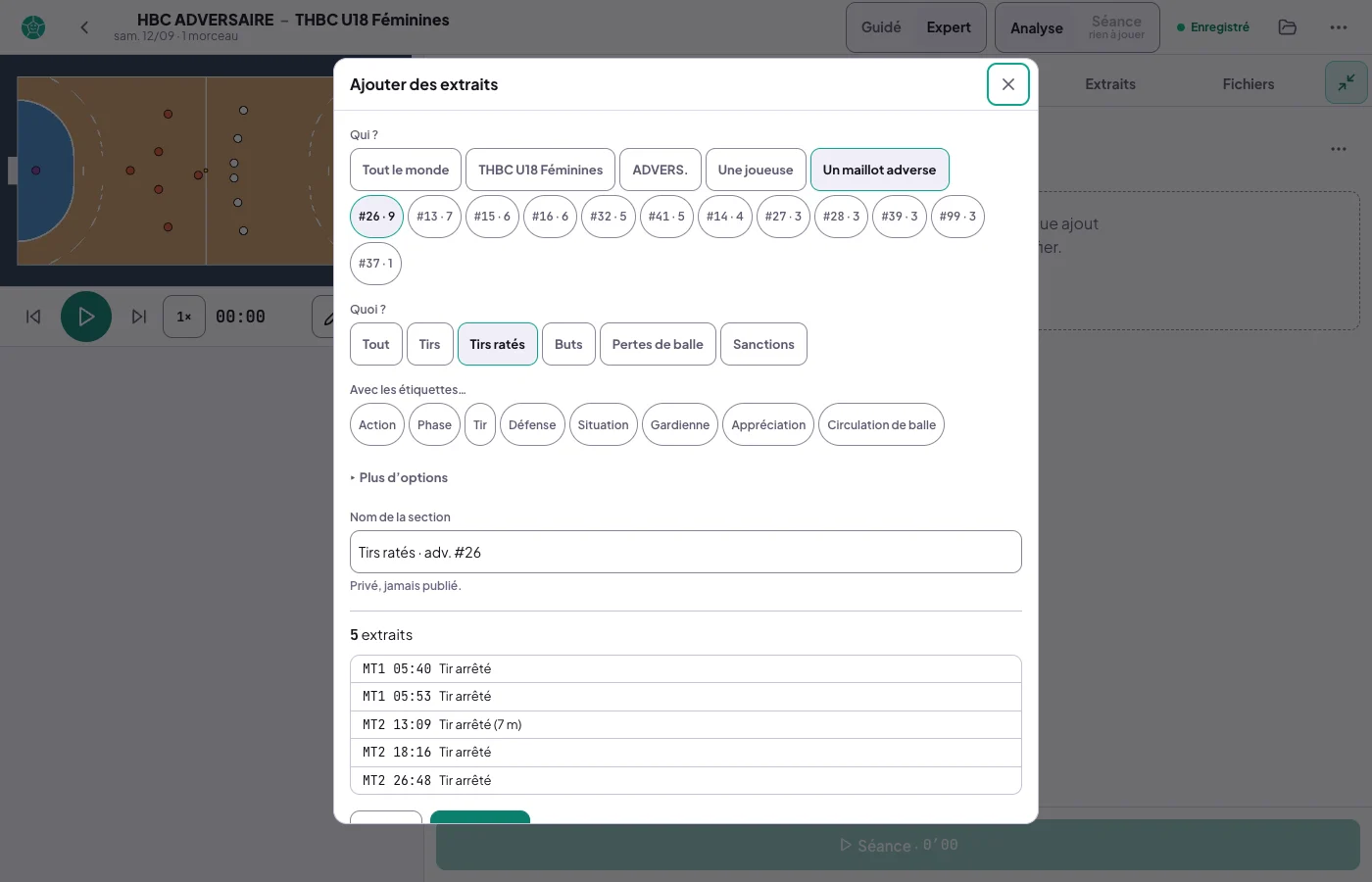Edit the Nom de la section field
Image resolution: width=1372 pixels, height=882 pixels.
tap(686, 552)
